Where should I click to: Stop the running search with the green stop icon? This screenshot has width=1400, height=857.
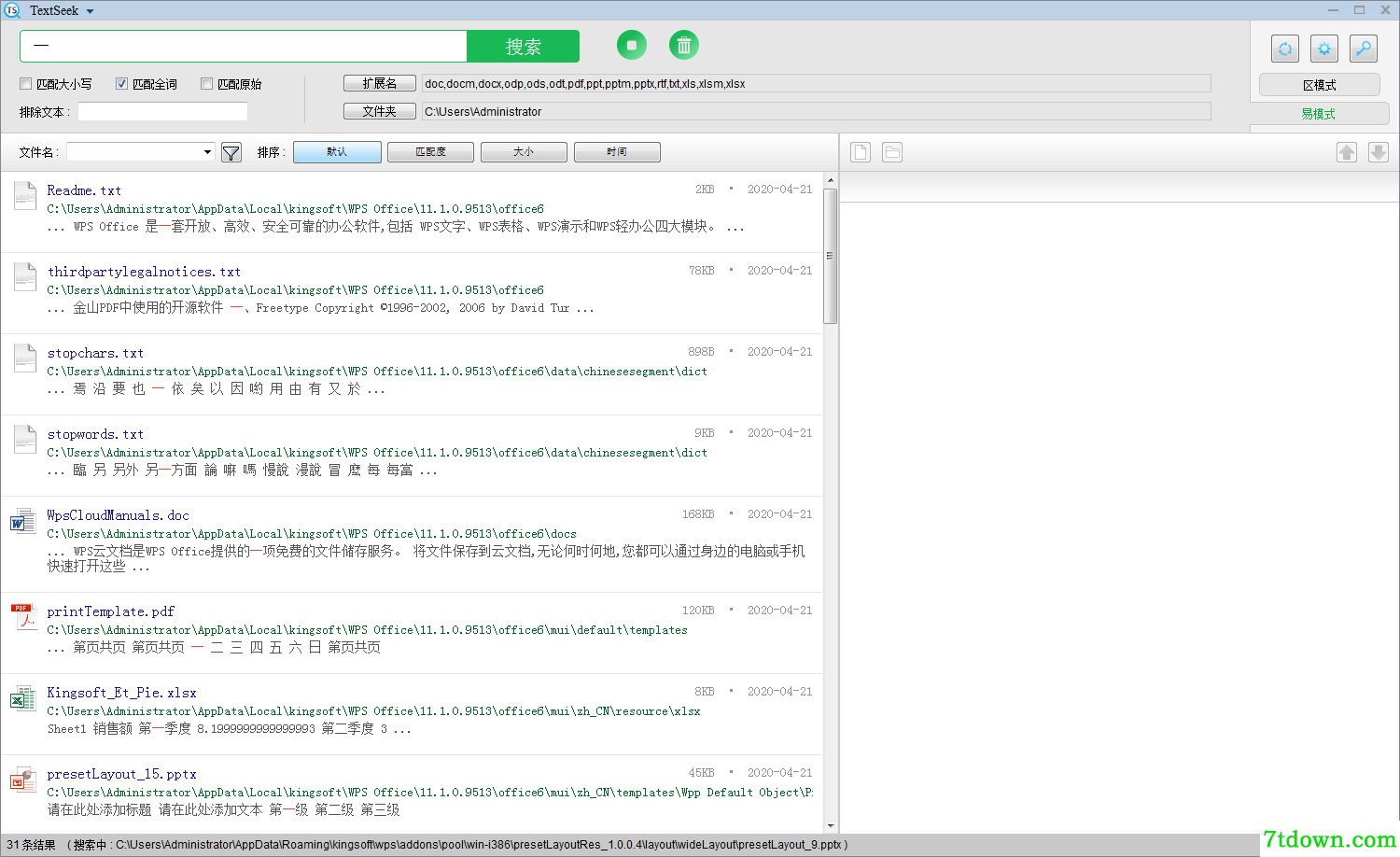(x=632, y=45)
